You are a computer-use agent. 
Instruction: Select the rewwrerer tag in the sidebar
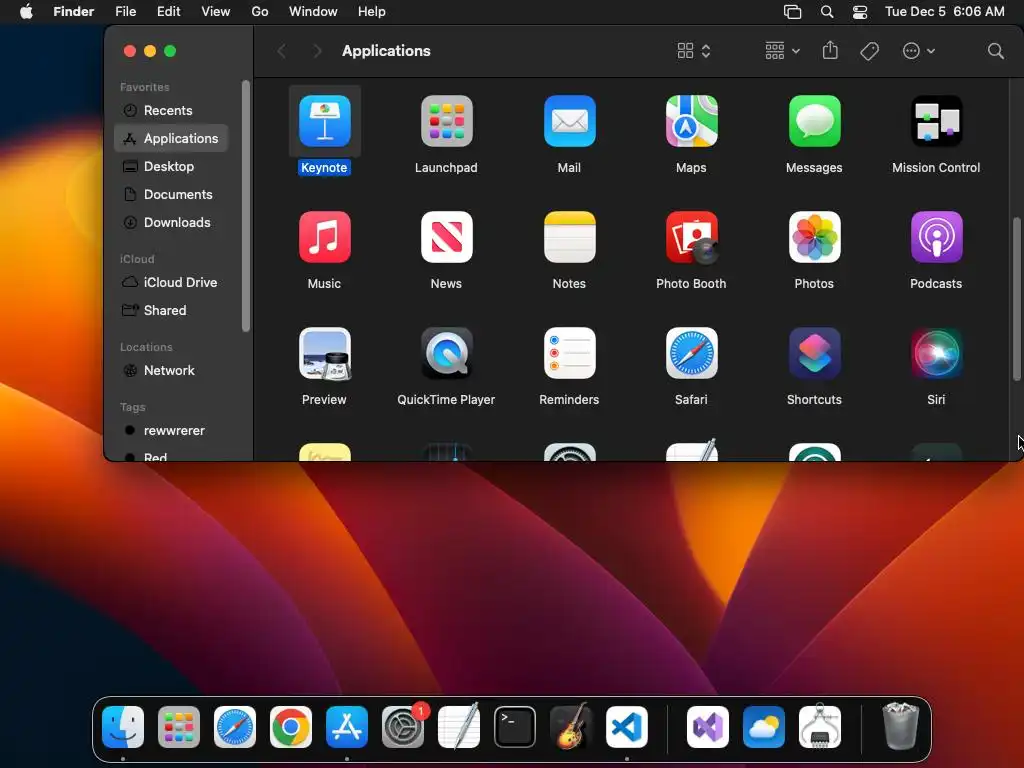[x=171, y=431]
